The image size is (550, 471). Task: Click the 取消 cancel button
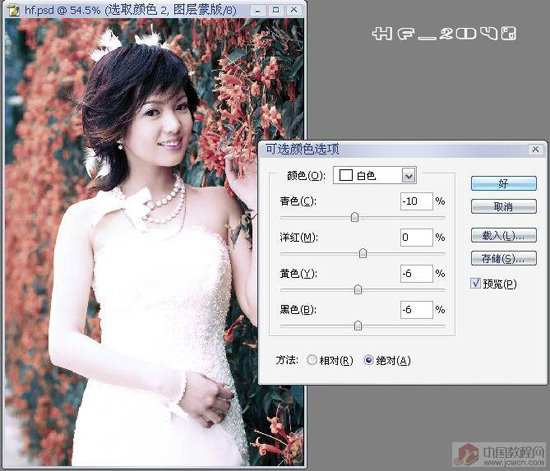(503, 207)
